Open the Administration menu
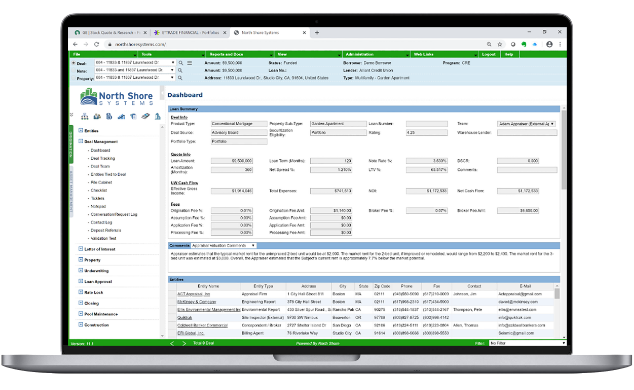This screenshot has width=634, height=390. 376,54
